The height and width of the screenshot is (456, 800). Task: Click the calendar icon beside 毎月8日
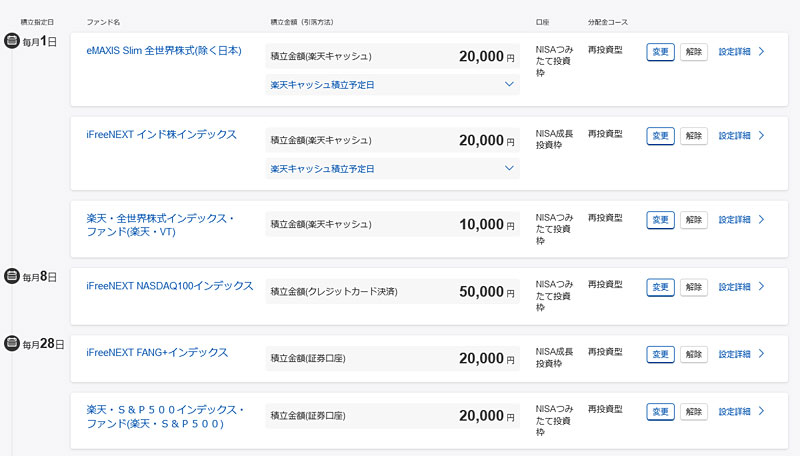click(11, 276)
